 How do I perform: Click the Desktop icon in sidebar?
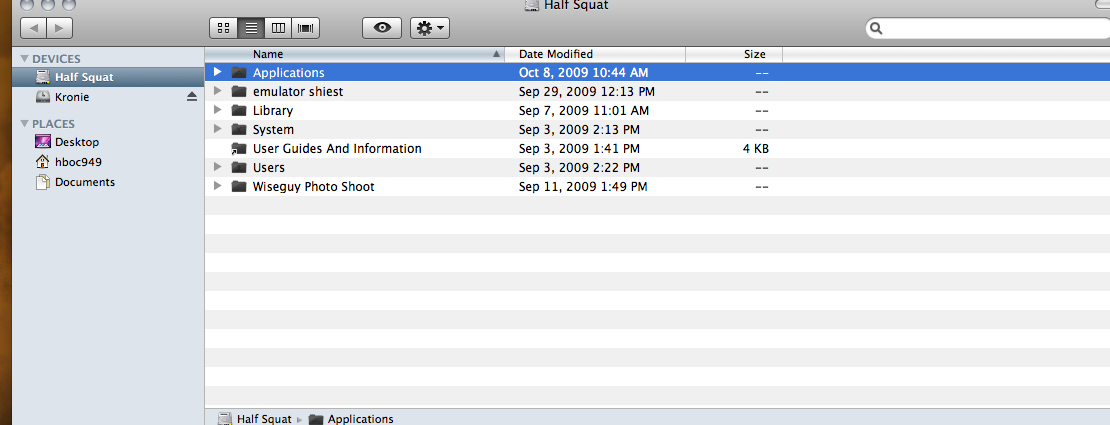tap(42, 142)
